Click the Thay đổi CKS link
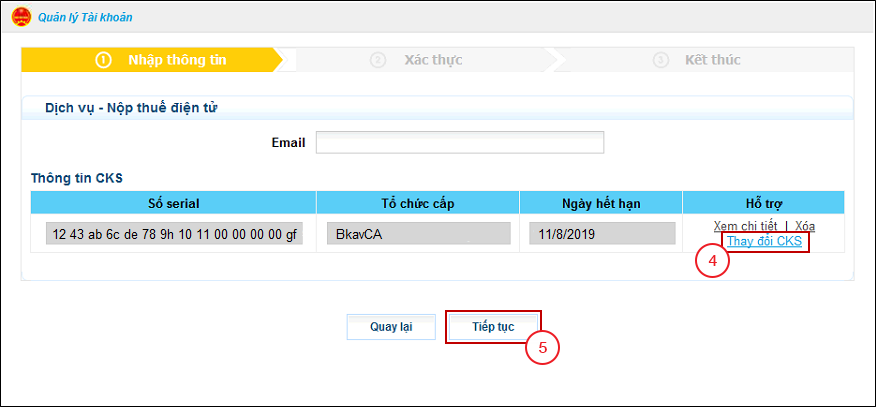The width and height of the screenshot is (876, 407). 765,242
